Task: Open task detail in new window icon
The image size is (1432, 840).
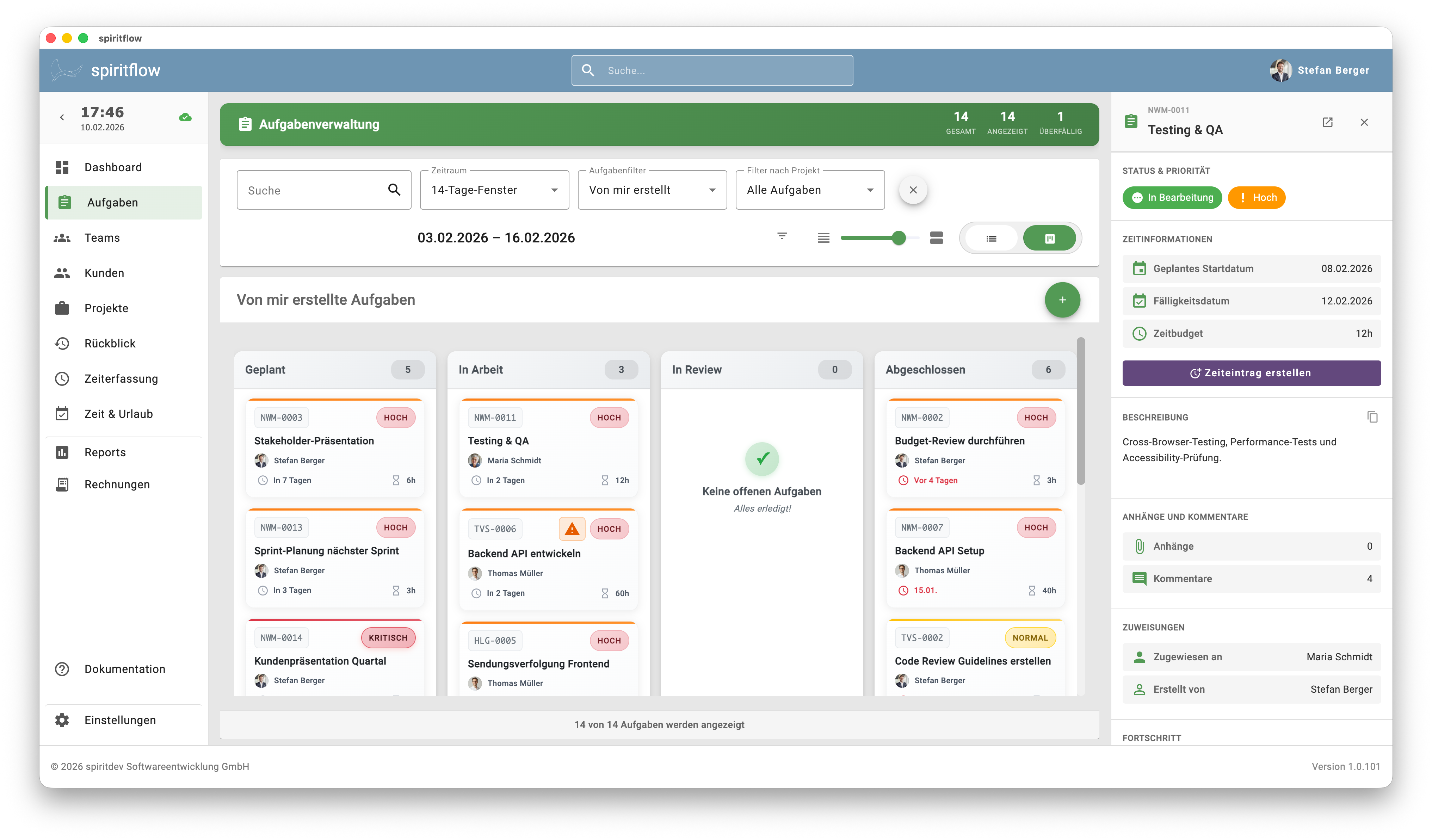Action: click(1327, 122)
